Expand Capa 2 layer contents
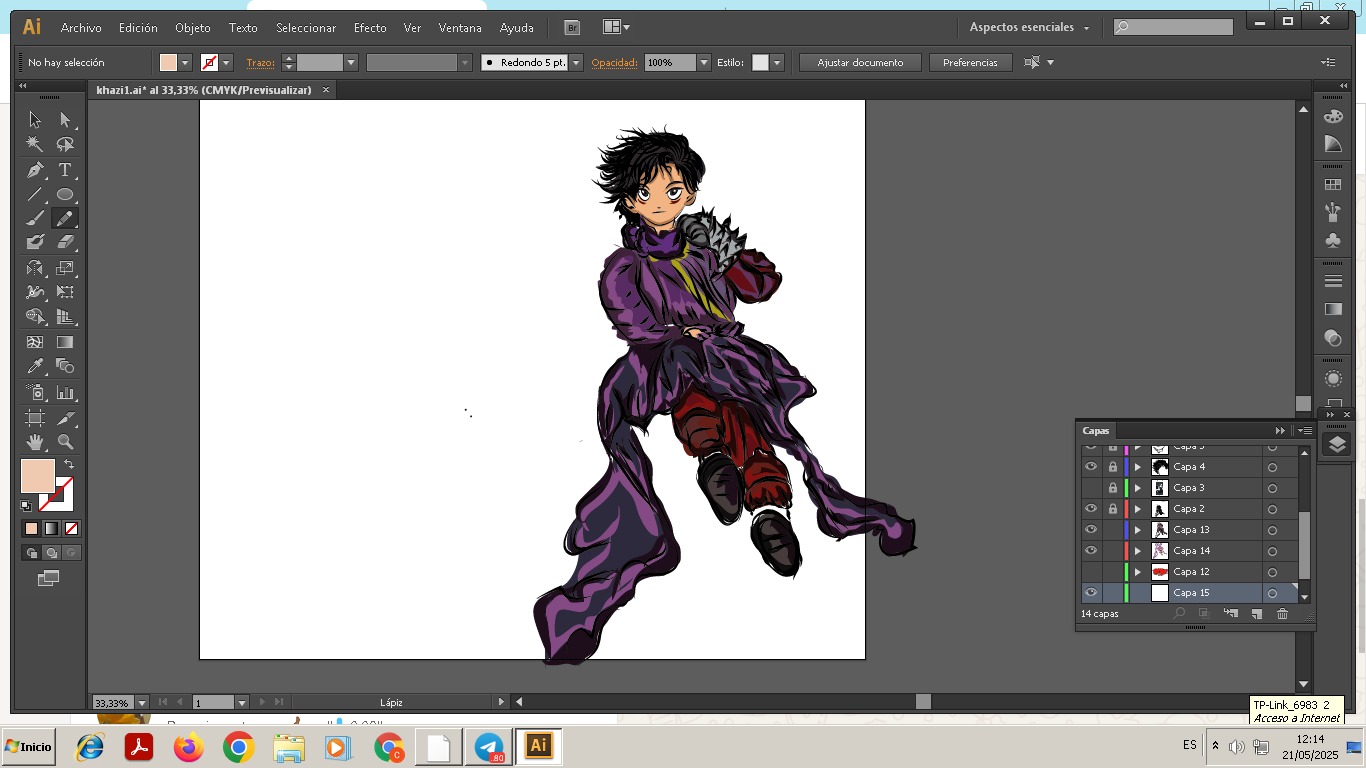1366x768 pixels. pyautogui.click(x=1137, y=509)
